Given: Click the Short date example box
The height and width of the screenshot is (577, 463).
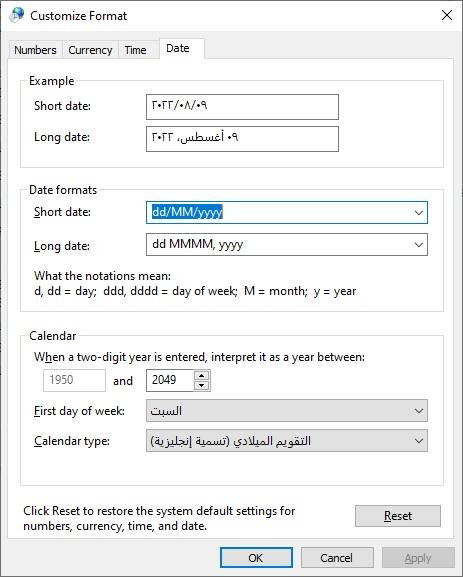Looking at the screenshot, I should (x=242, y=107).
